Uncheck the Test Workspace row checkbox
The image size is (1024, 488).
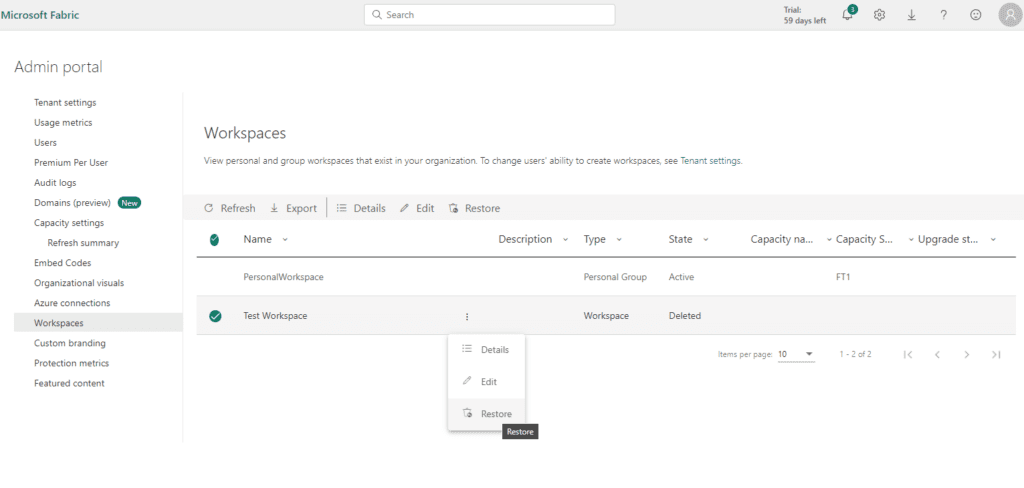(x=215, y=316)
